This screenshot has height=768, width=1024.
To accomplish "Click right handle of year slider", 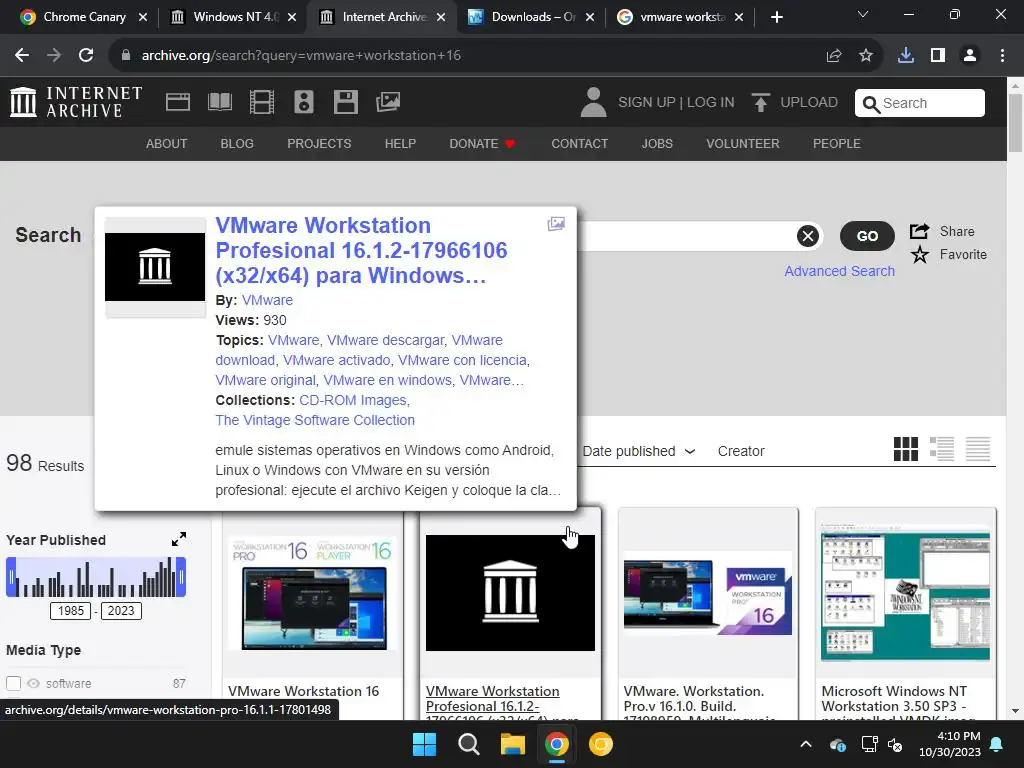I will [181, 577].
